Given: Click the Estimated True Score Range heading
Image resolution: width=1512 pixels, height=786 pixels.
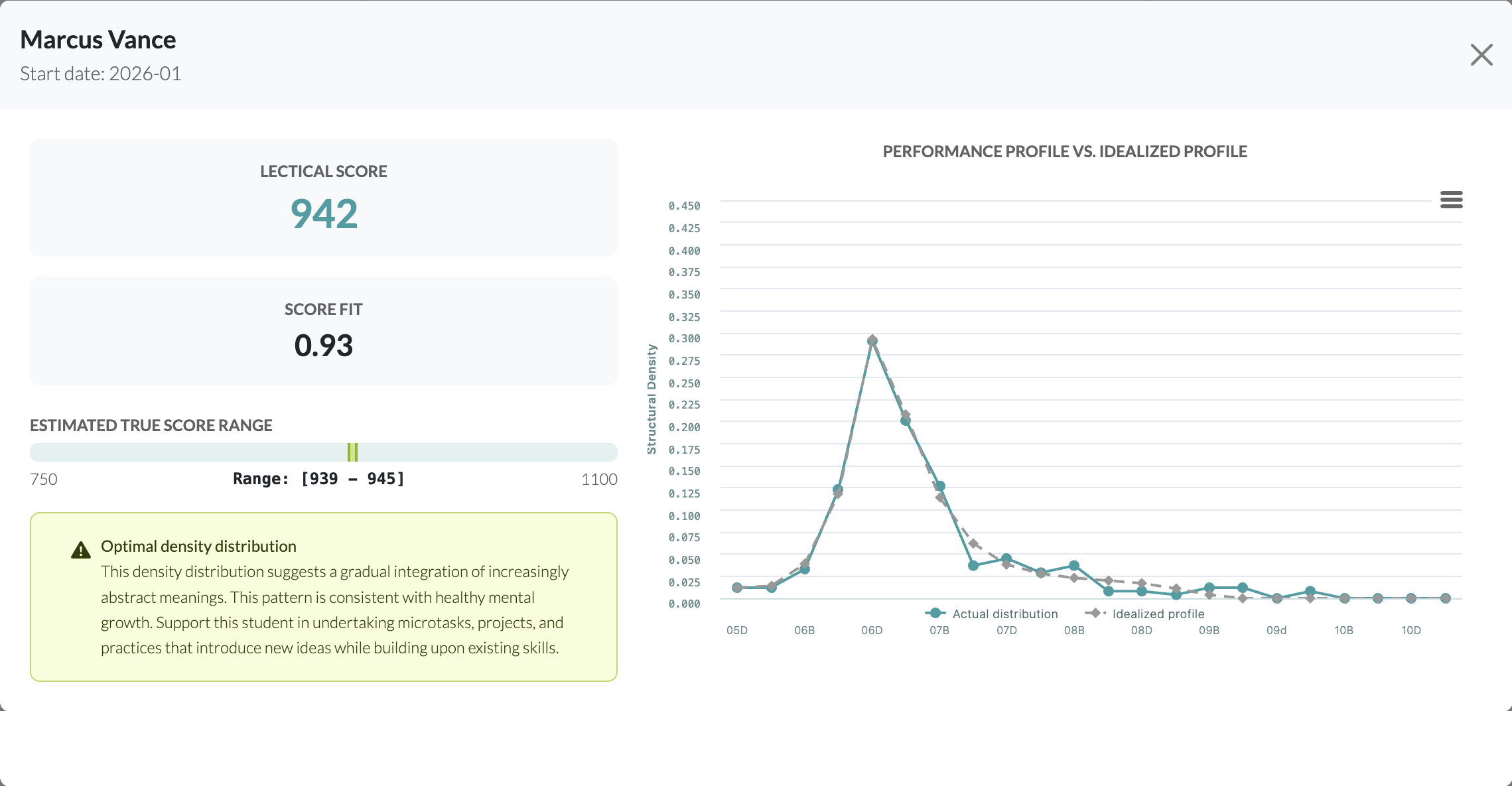Looking at the screenshot, I should (x=151, y=425).
